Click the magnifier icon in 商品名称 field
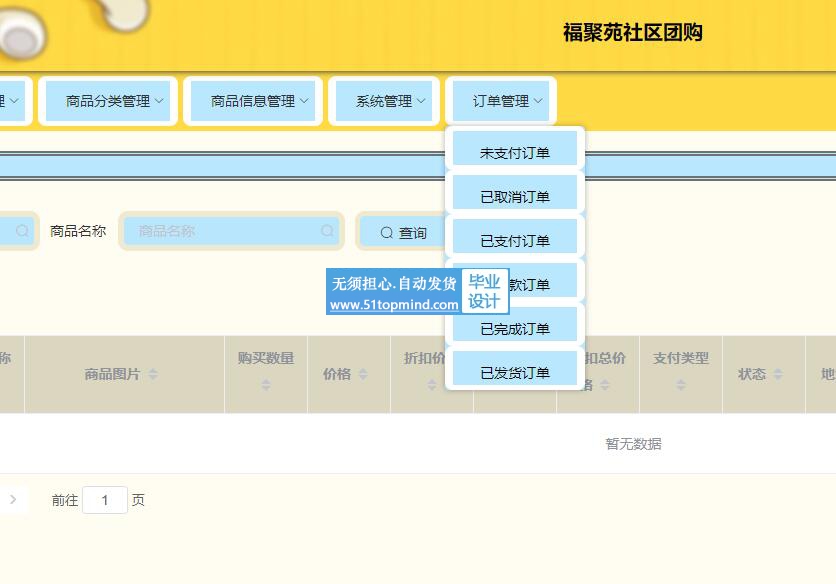Viewport: 836px width, 584px height. coord(327,231)
